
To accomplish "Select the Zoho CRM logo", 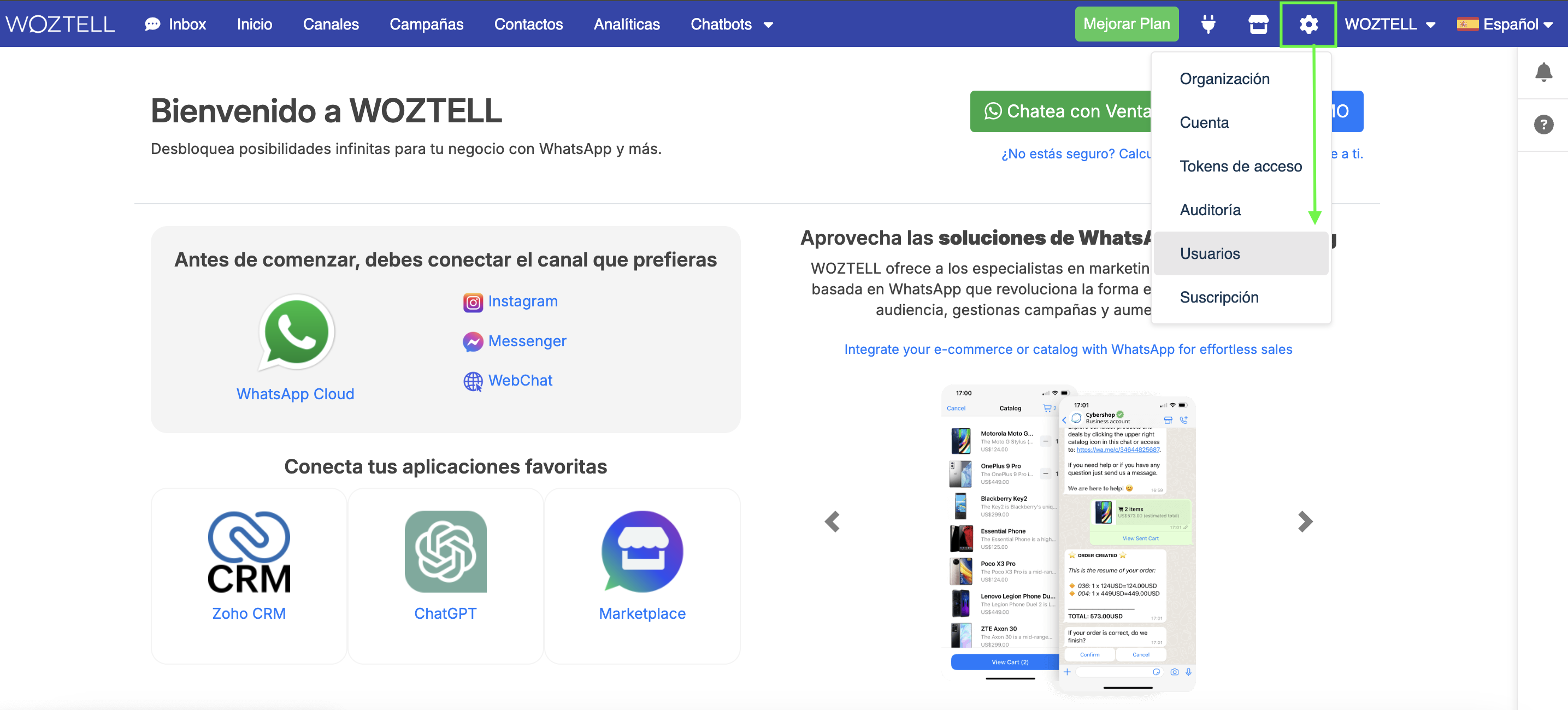I will [249, 551].
